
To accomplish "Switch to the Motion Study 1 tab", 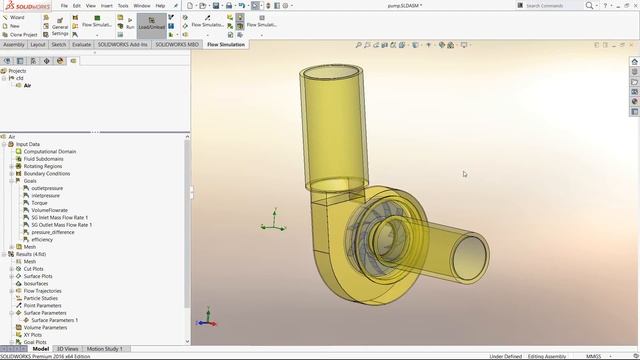I will click(104, 349).
